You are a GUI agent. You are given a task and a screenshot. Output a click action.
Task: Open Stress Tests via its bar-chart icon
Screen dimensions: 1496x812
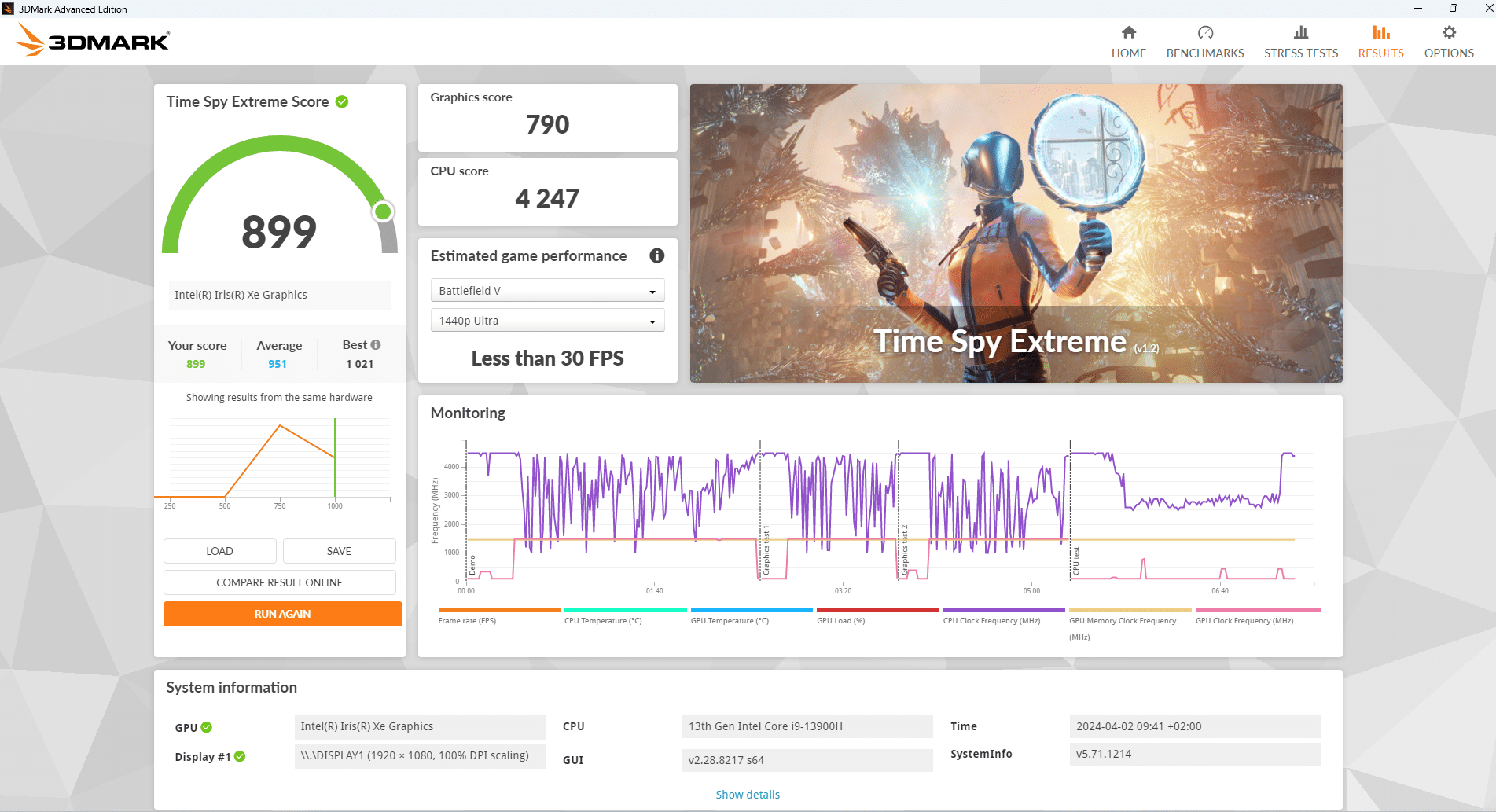[x=1301, y=32]
